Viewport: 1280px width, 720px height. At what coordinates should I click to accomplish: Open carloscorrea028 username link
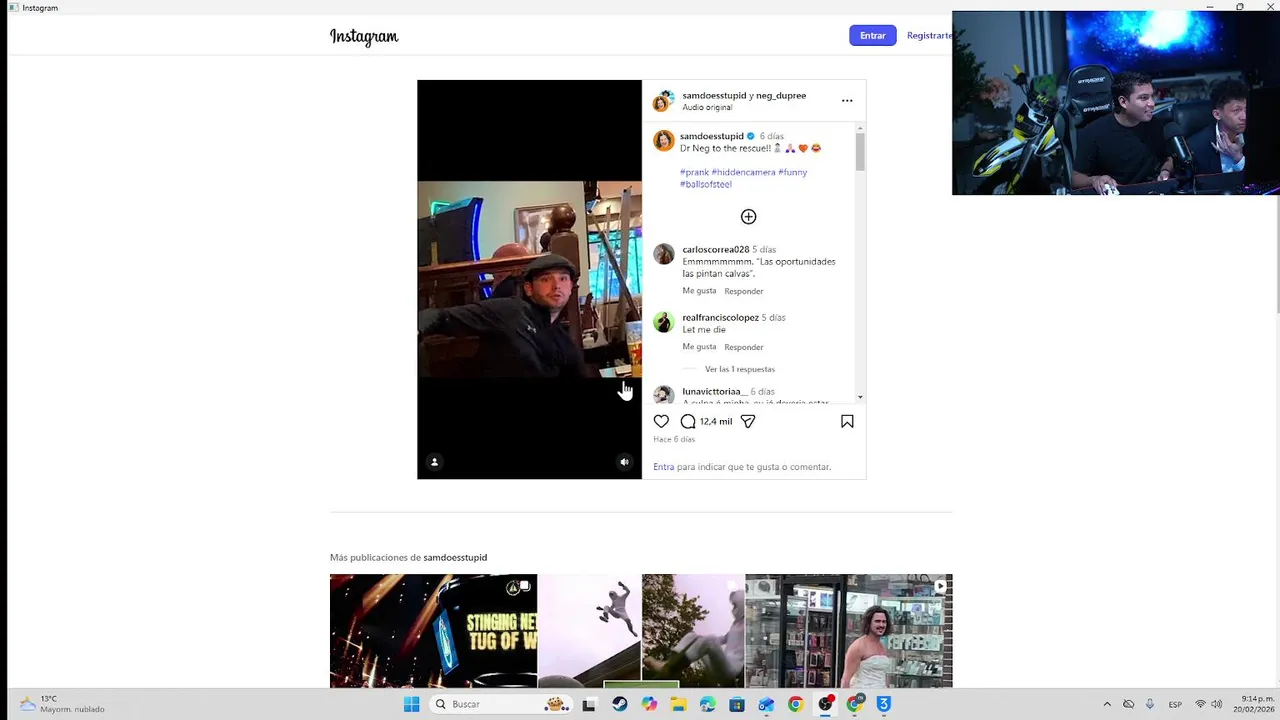(715, 249)
